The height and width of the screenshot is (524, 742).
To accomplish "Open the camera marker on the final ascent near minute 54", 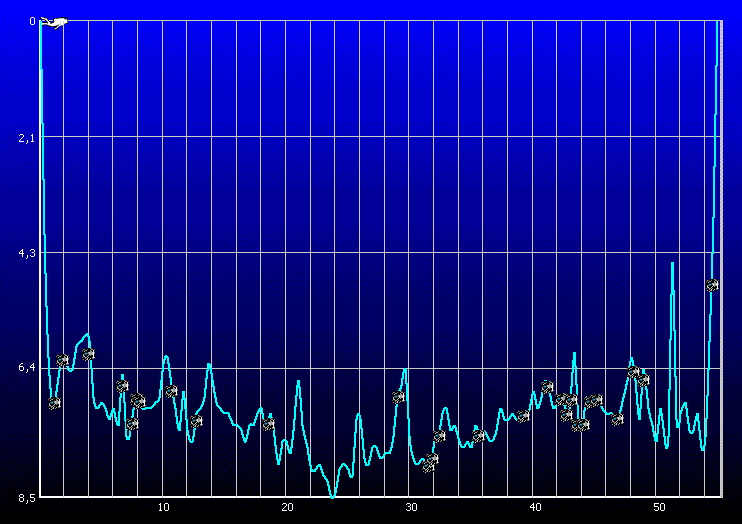I will point(712,285).
